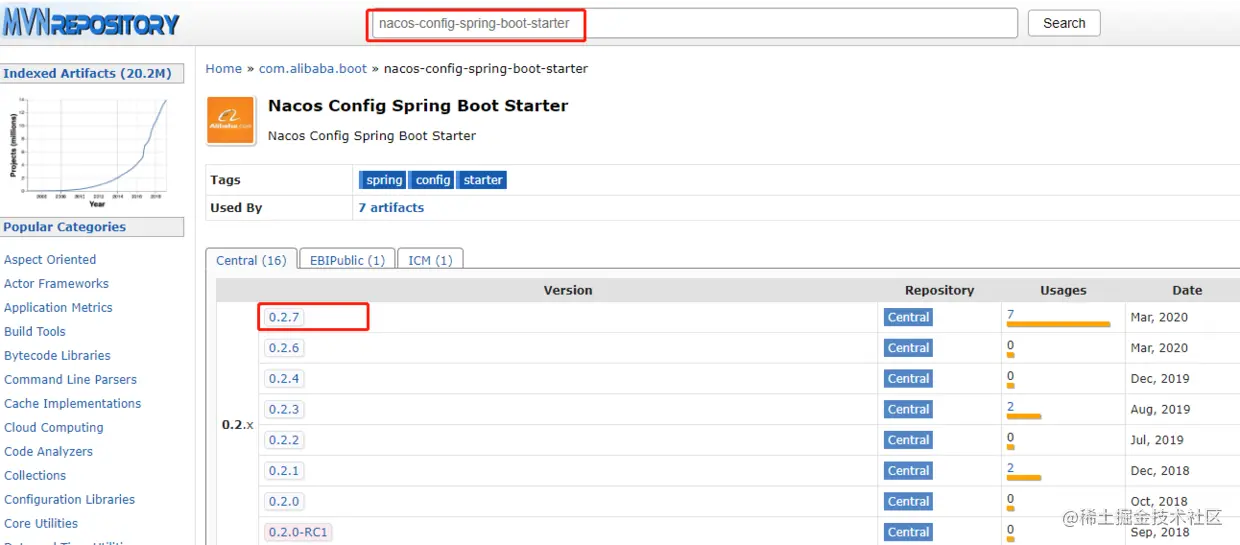Focus the artifact search input field
The width and height of the screenshot is (1240, 545).
pos(693,23)
